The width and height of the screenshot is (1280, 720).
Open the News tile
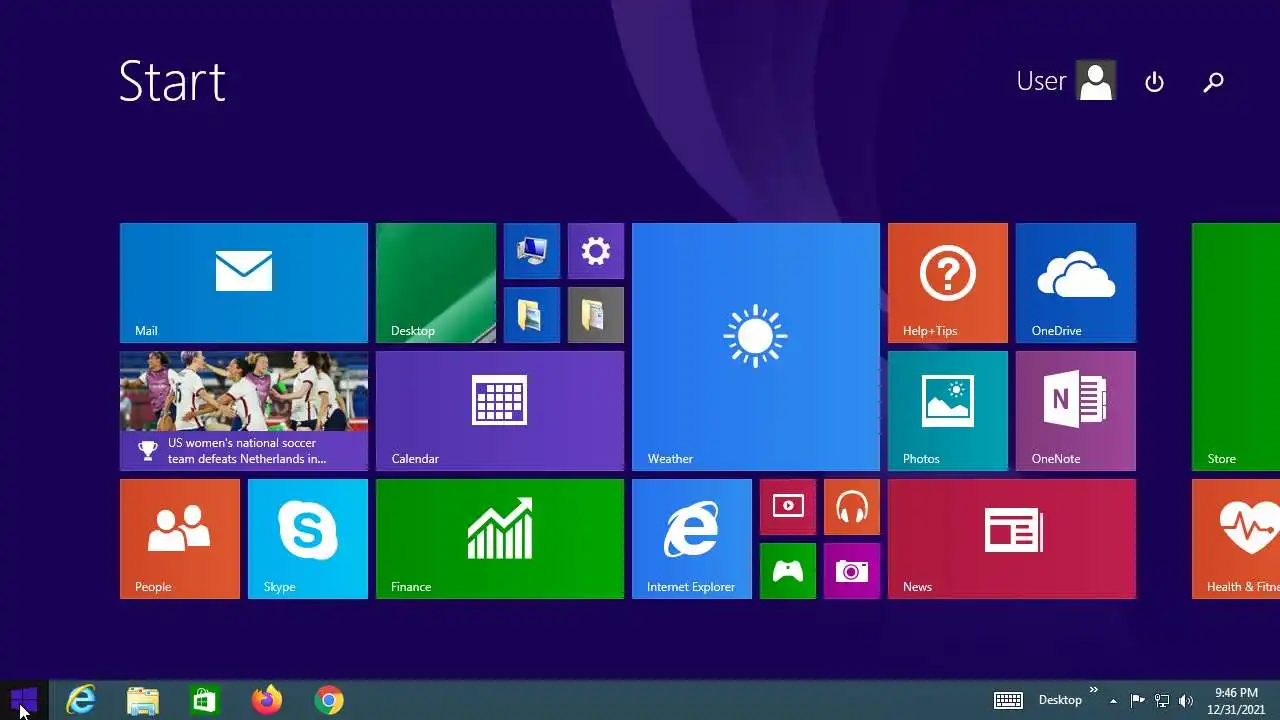coord(1012,539)
